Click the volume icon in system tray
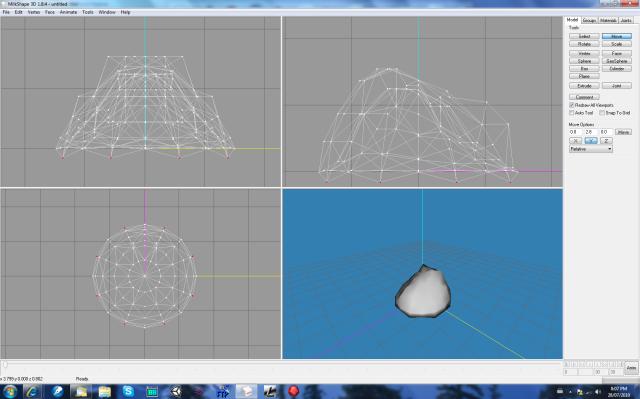The image size is (640, 399). [598, 392]
